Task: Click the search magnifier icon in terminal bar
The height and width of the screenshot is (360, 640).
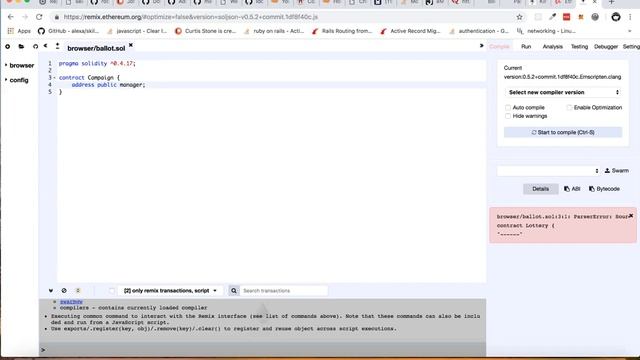Action: click(x=233, y=291)
